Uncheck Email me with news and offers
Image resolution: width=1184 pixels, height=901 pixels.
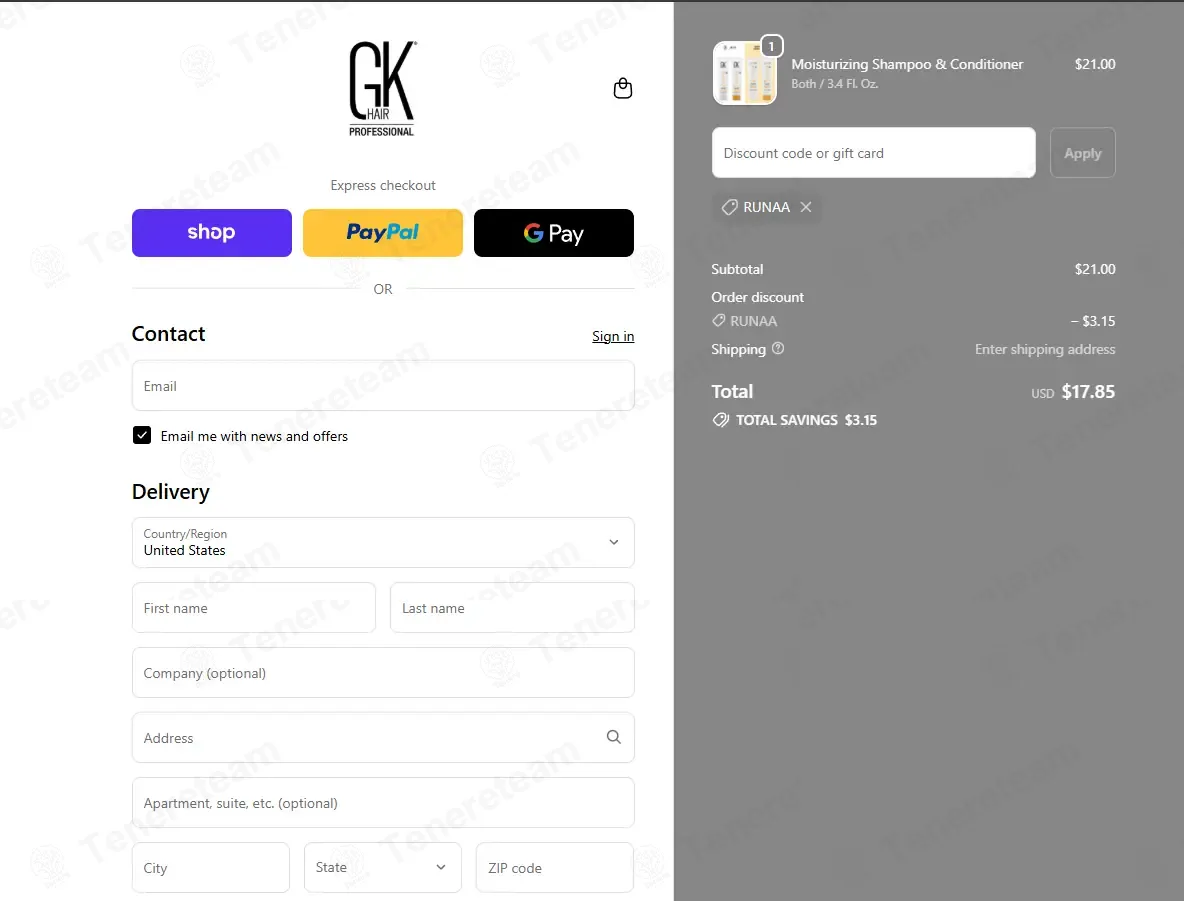tap(142, 435)
